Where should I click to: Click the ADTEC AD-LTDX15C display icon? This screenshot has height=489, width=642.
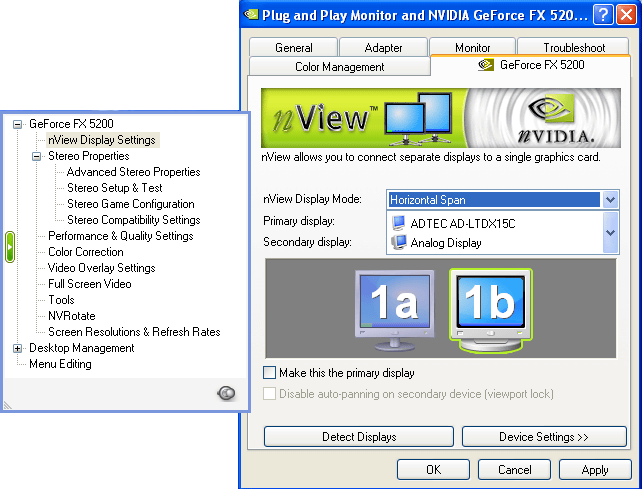coord(398,223)
